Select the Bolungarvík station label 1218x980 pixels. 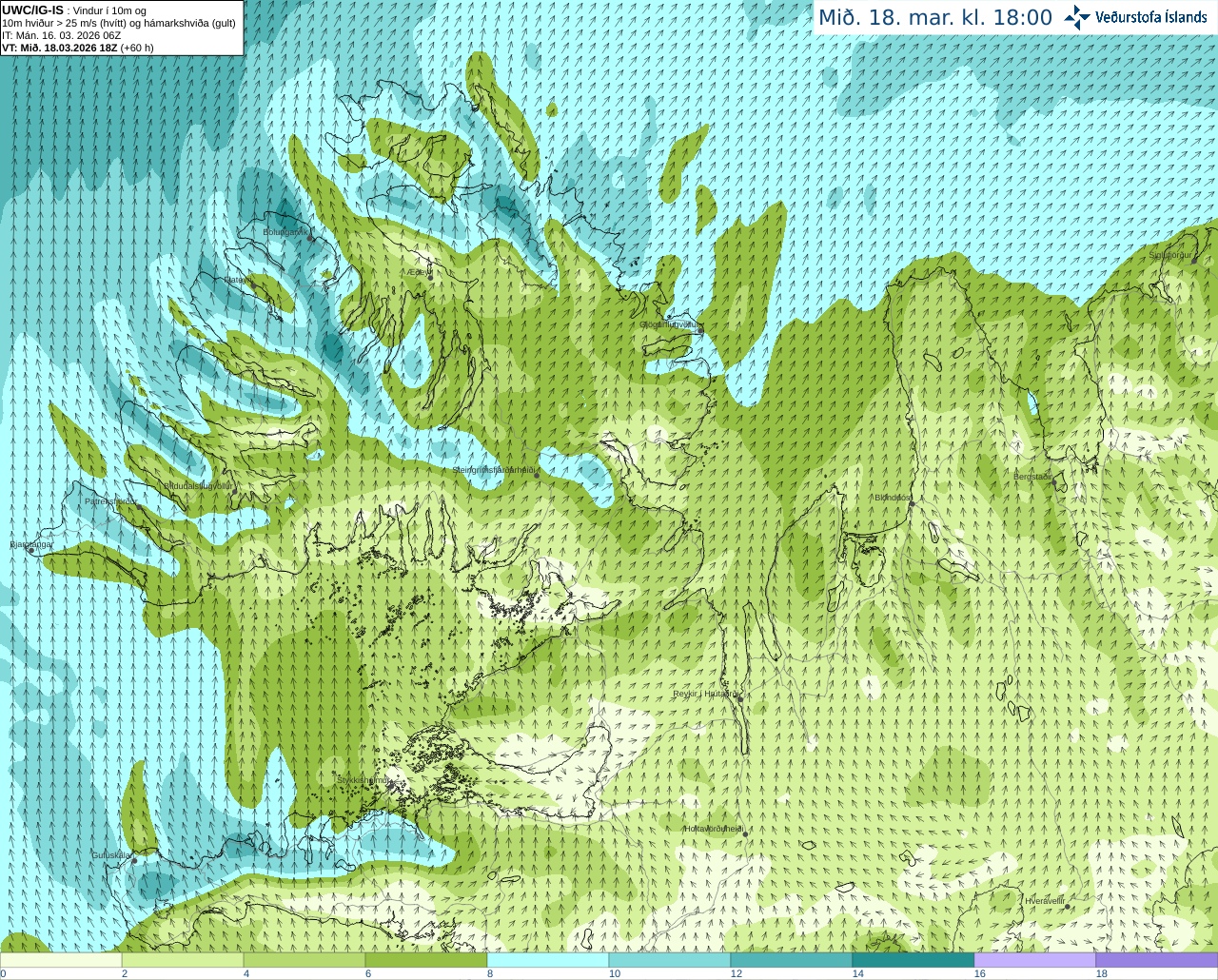tap(285, 231)
